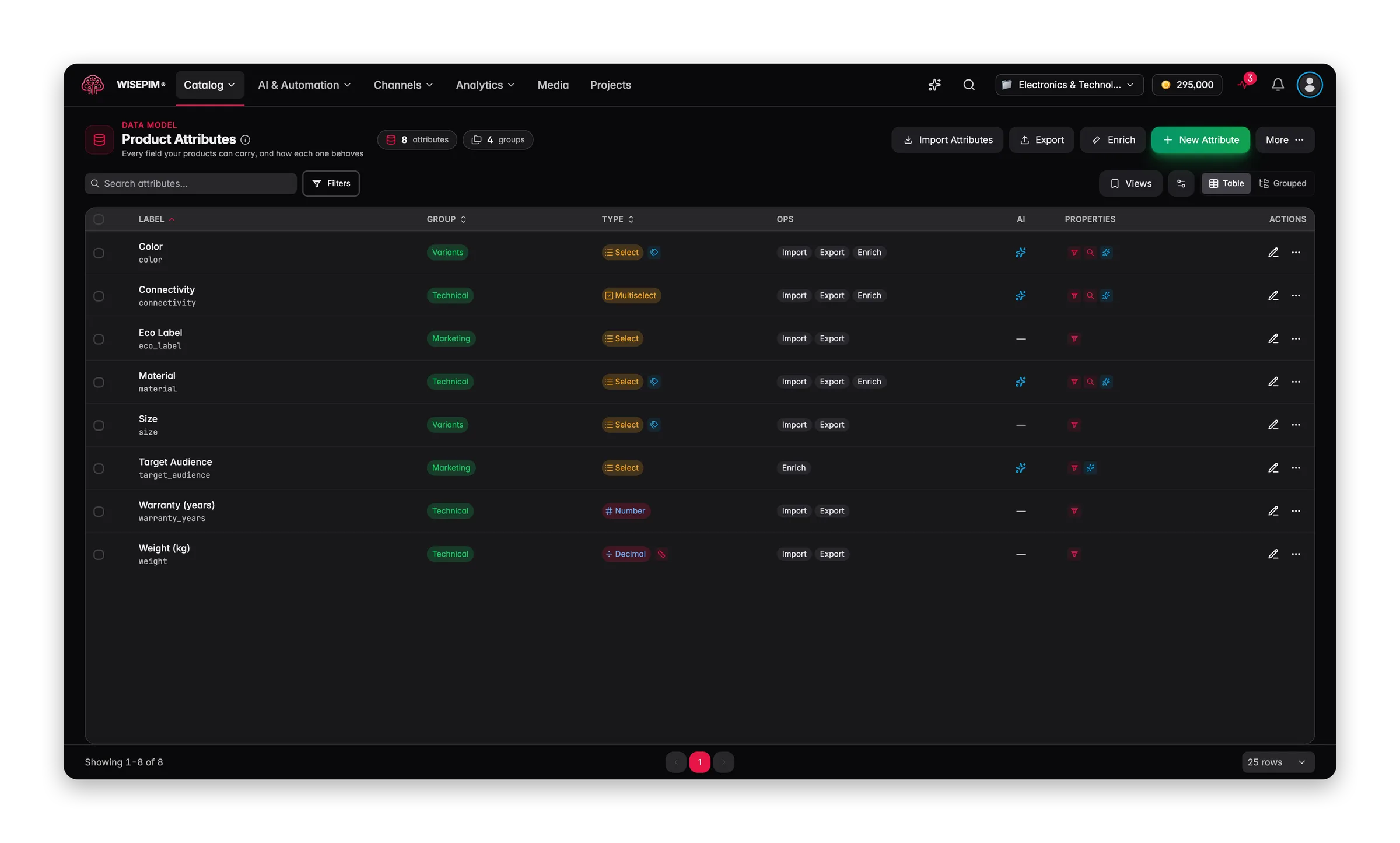The image size is (1400, 843).
Task: Click the AI sparkles icon in top bar
Action: point(935,85)
